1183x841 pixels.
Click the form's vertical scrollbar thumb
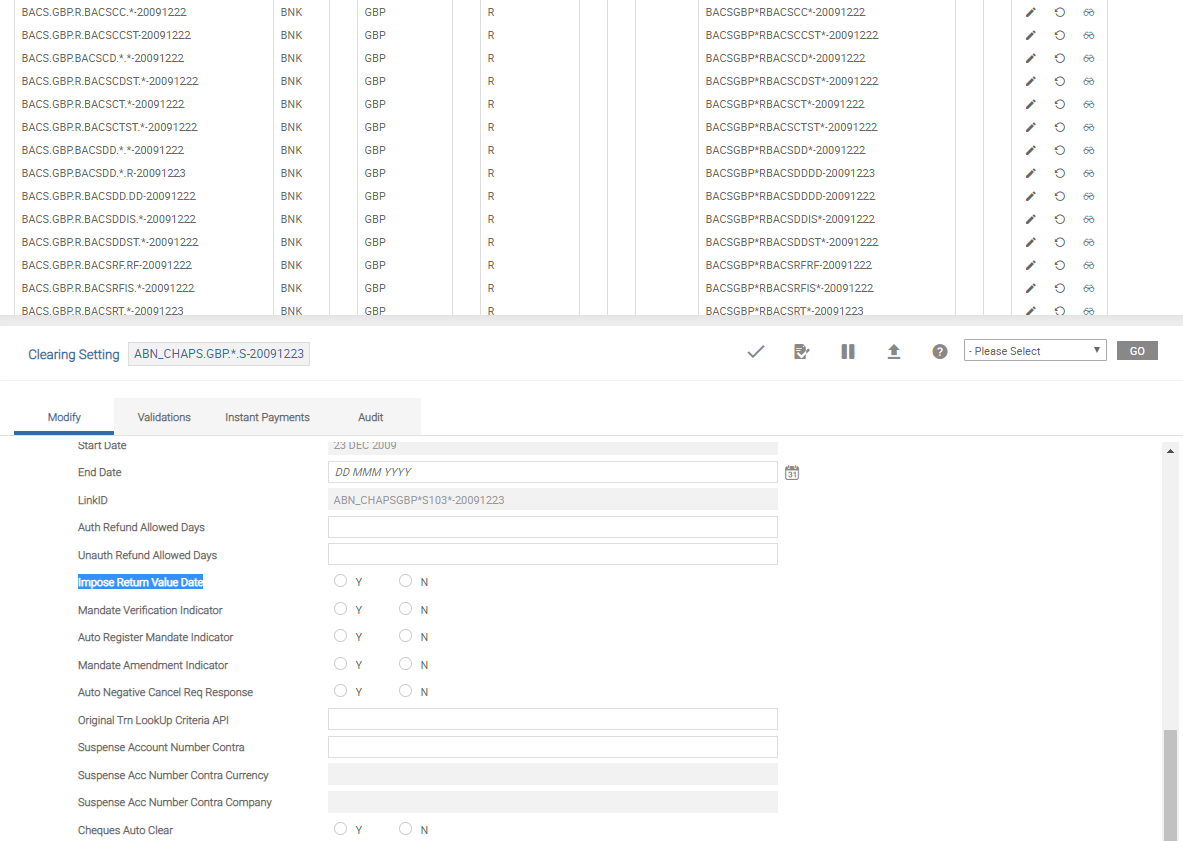(1169, 784)
